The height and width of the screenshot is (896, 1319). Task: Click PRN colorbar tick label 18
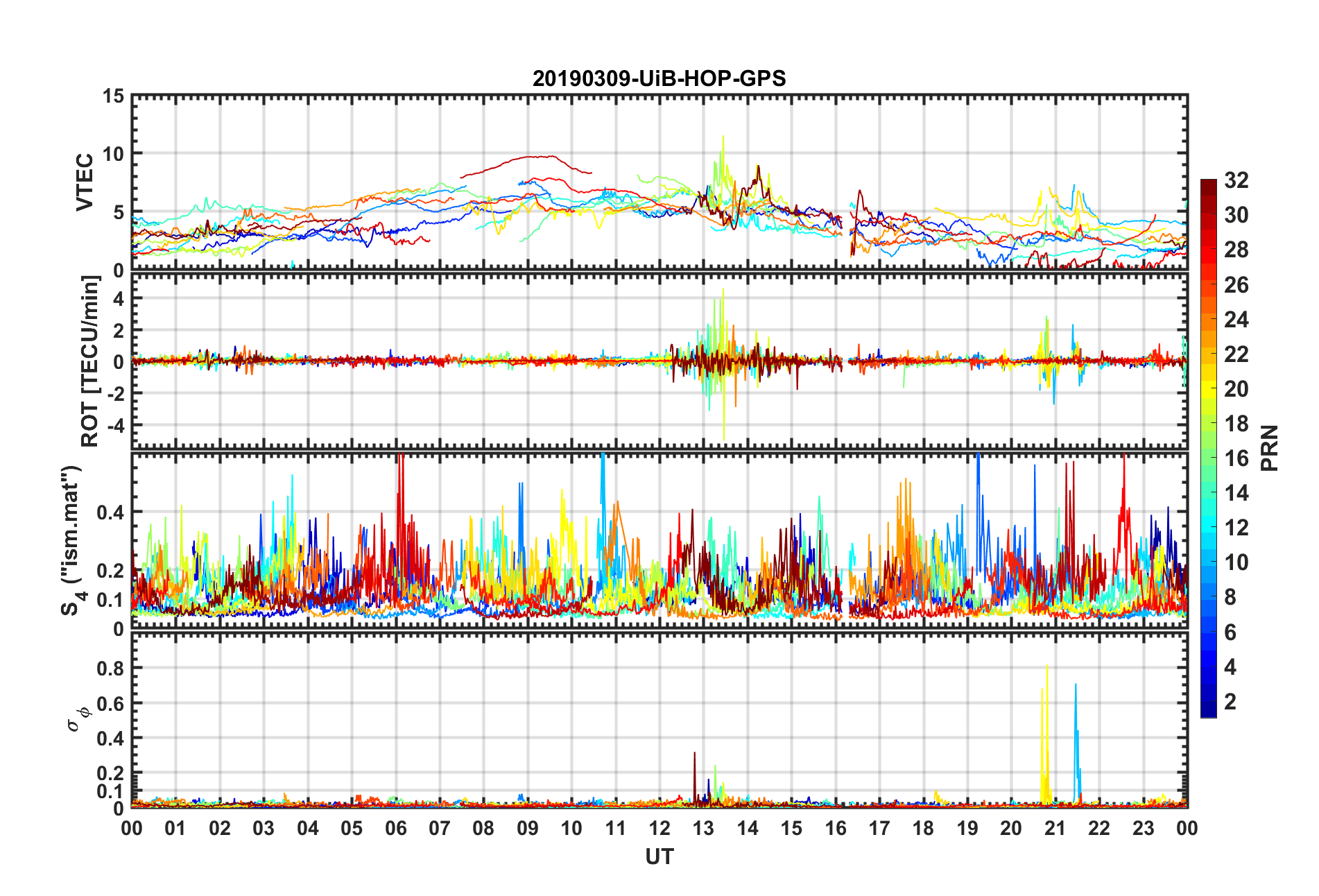point(1236,424)
